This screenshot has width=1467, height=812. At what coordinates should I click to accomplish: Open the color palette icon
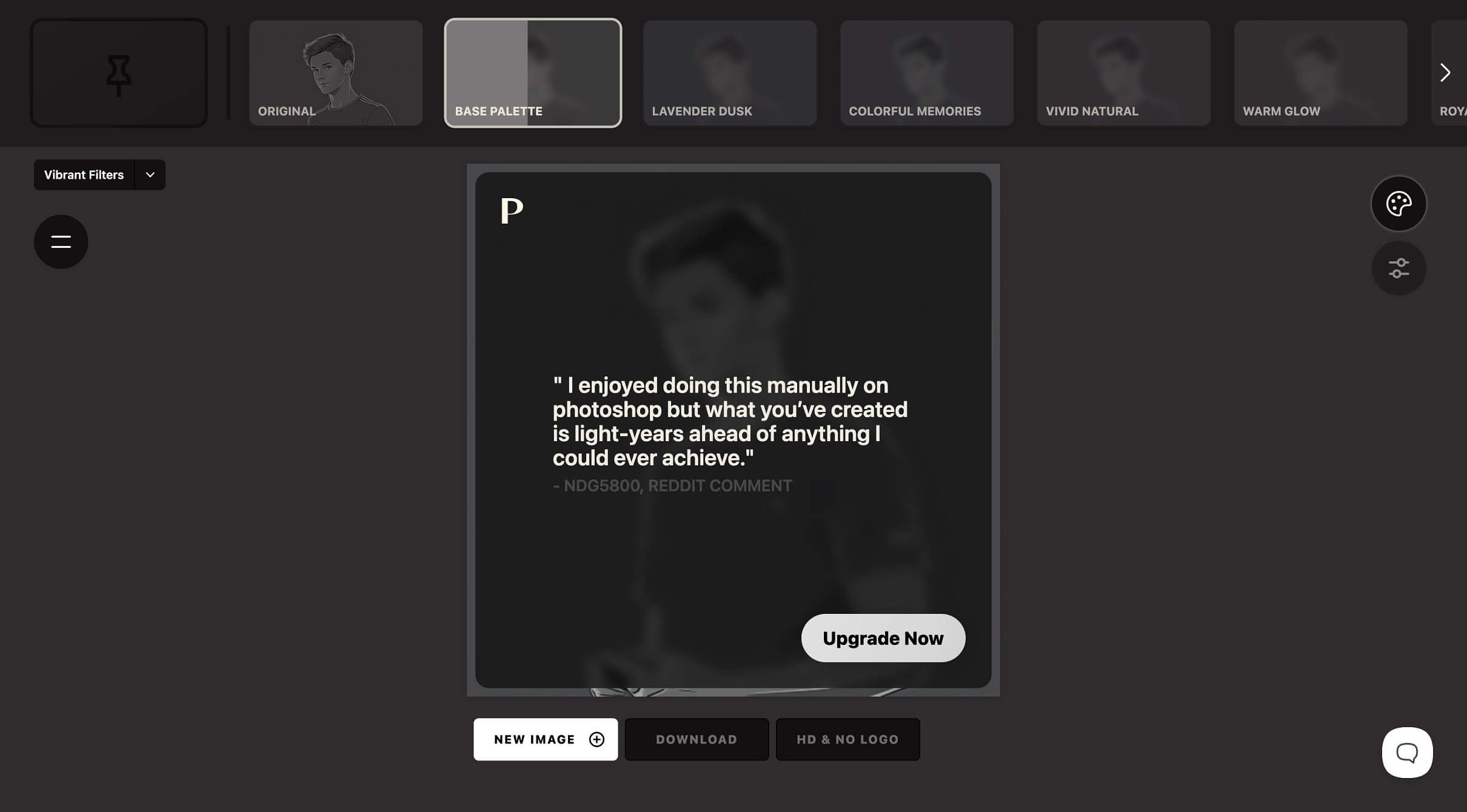[x=1398, y=204]
